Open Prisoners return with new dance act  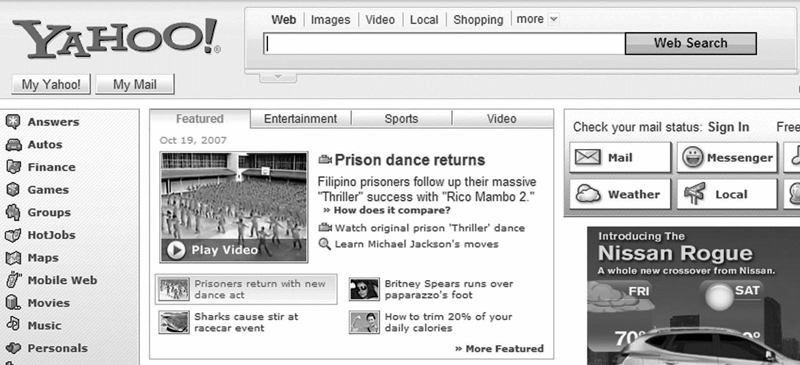point(260,289)
